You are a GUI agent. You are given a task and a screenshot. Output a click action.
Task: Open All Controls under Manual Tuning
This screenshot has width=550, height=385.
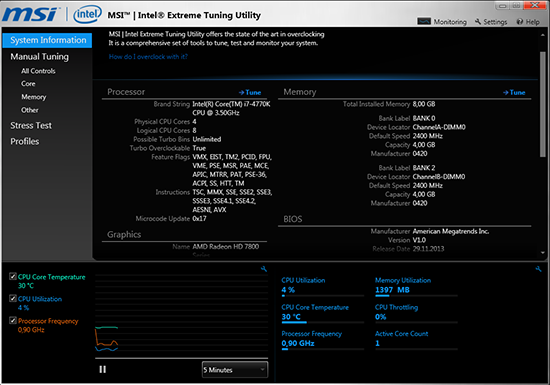tap(38, 71)
